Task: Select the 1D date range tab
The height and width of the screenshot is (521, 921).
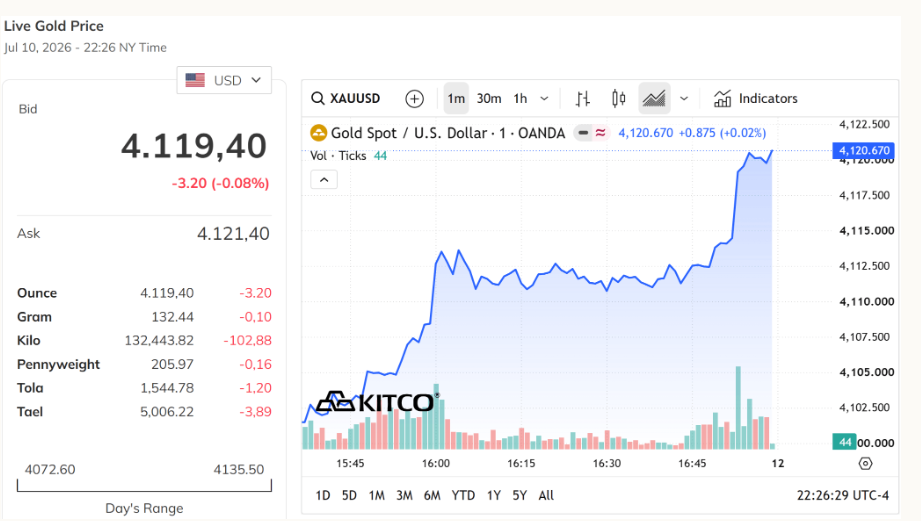Action: 322,495
